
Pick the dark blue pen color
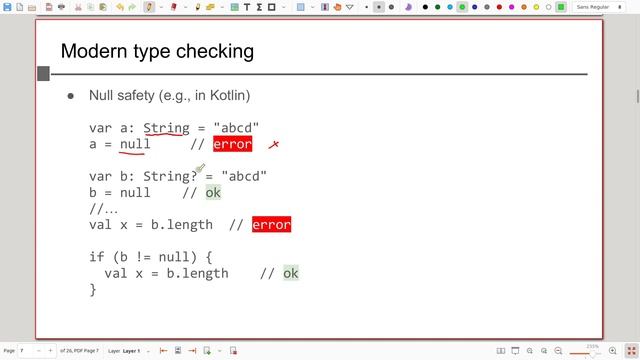coord(475,7)
